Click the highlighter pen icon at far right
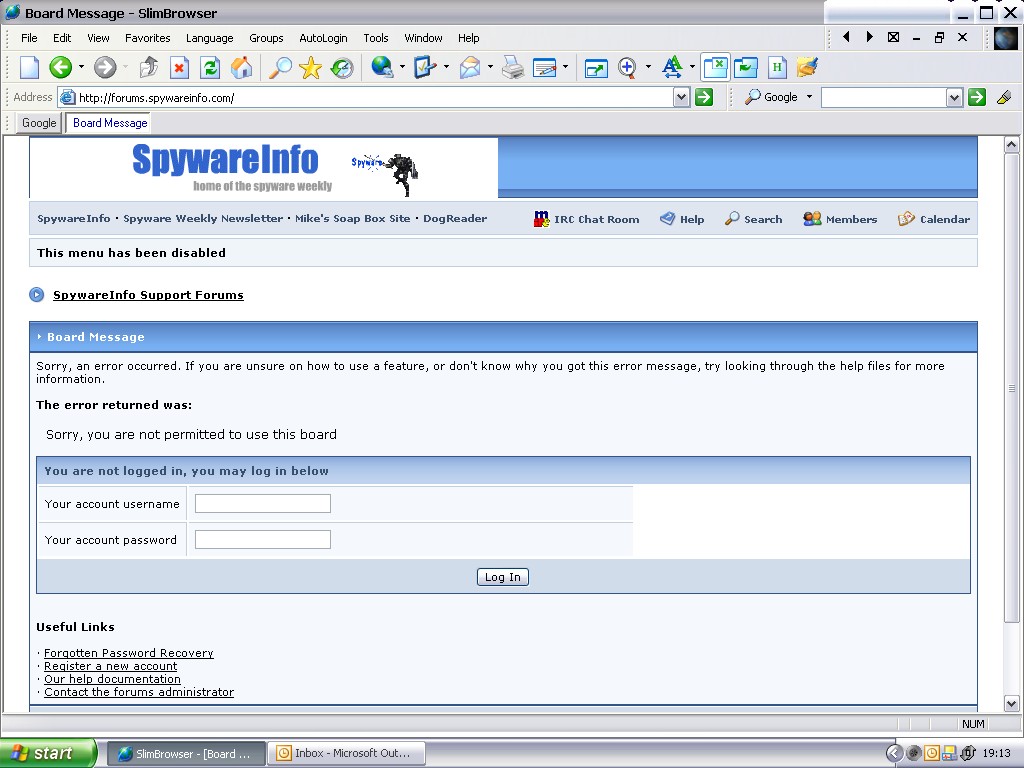The width and height of the screenshot is (1024, 768). (1004, 98)
